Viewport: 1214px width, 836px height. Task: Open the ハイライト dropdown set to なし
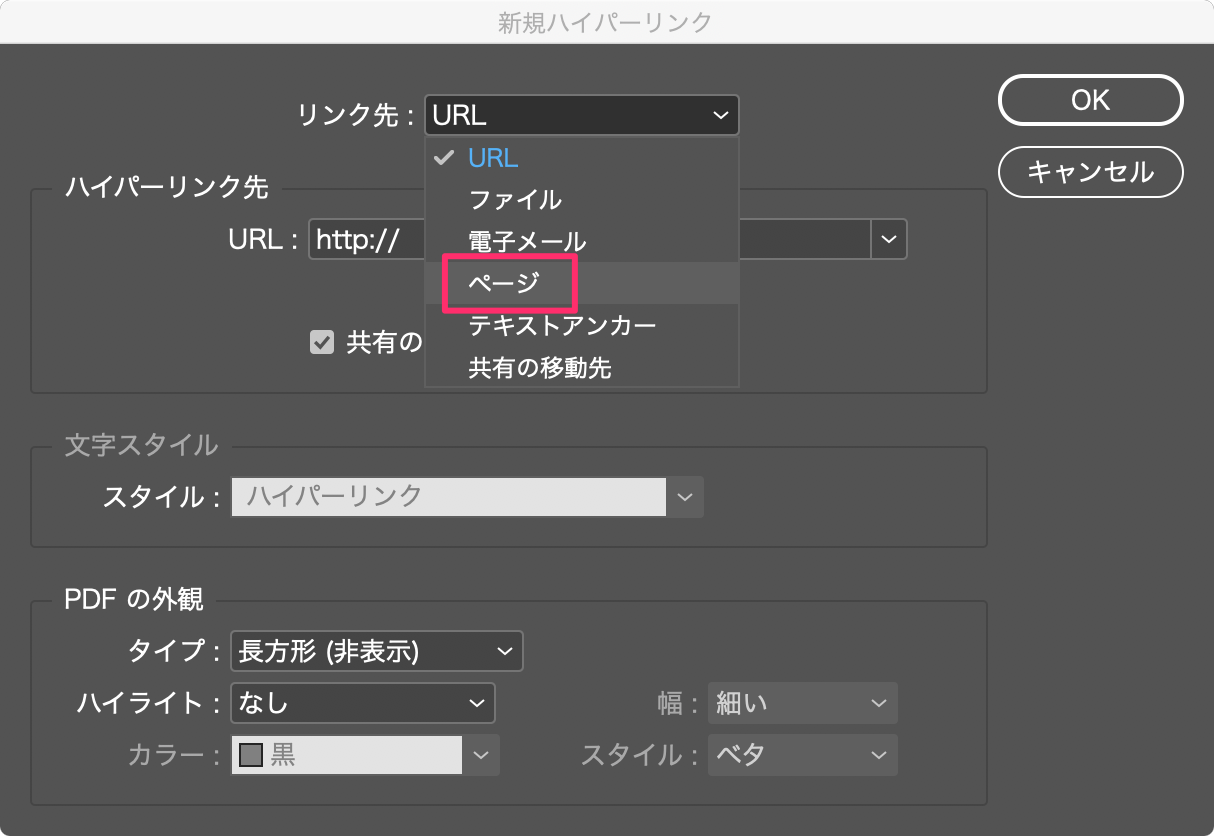click(x=362, y=703)
